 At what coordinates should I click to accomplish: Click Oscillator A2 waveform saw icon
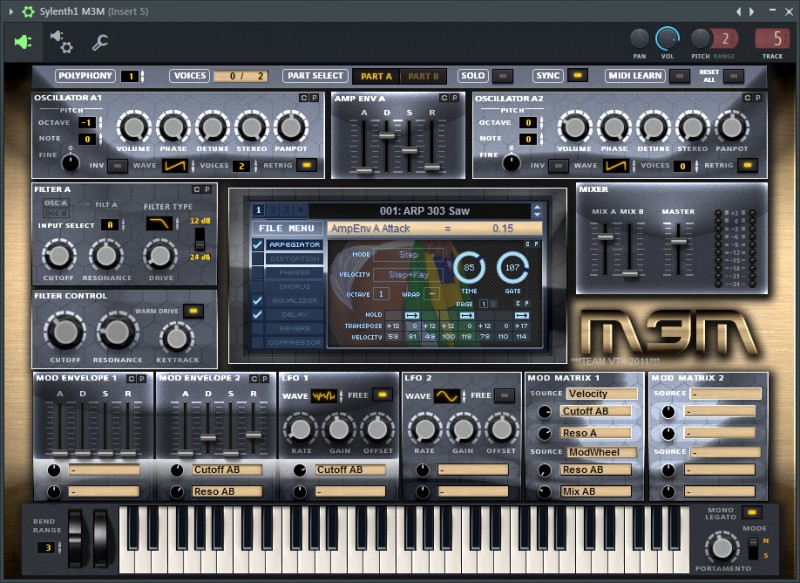pos(616,165)
